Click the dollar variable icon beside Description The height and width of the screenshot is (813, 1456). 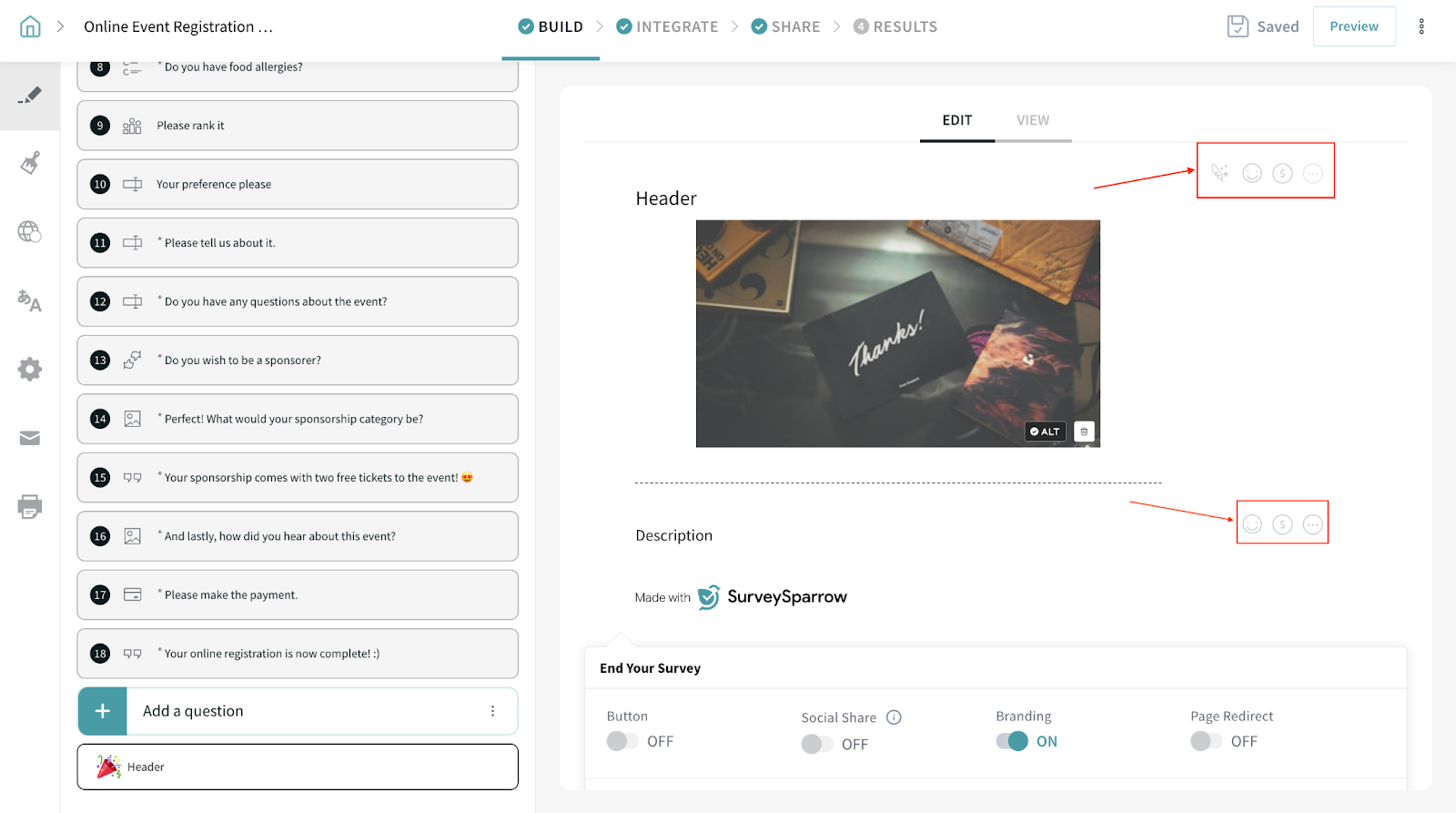[x=1282, y=524]
